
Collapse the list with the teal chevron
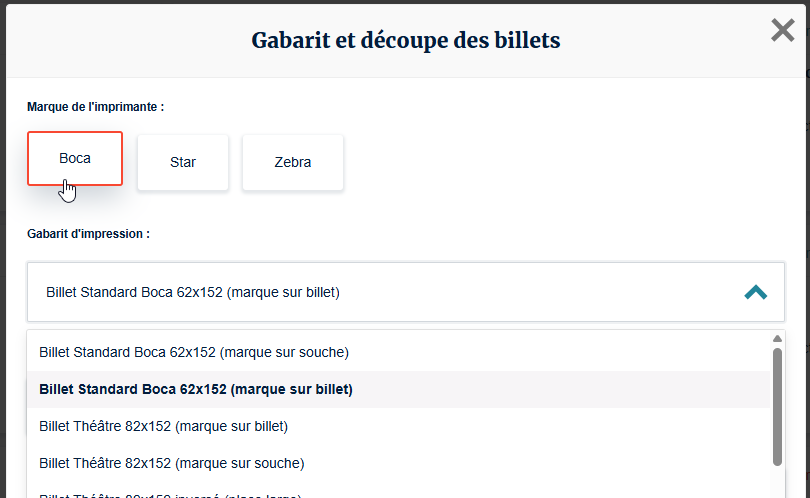click(x=755, y=292)
